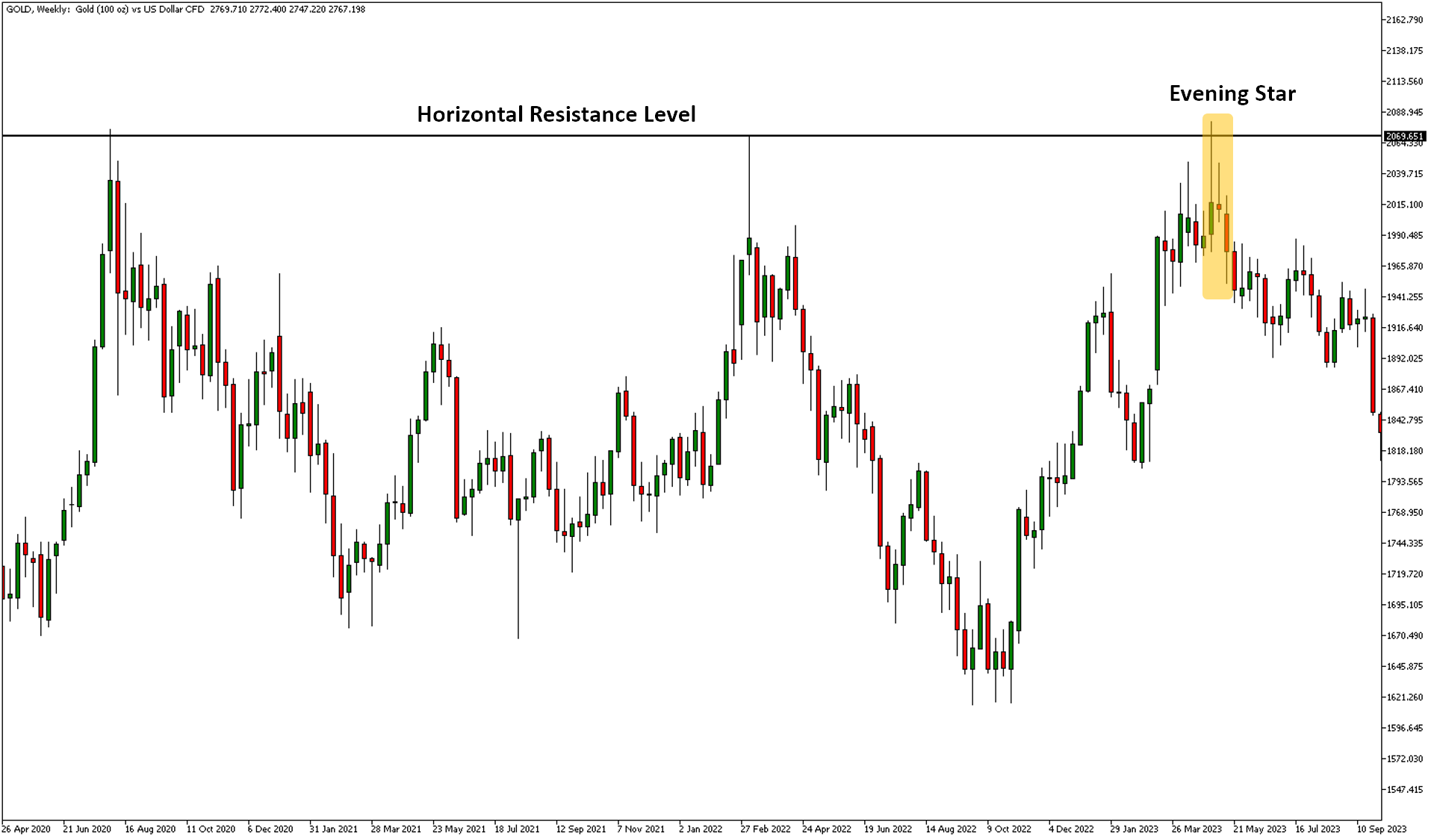The image size is (1437, 840).
Task: Click the 2069.651 resistance line price tag
Action: click(1405, 136)
